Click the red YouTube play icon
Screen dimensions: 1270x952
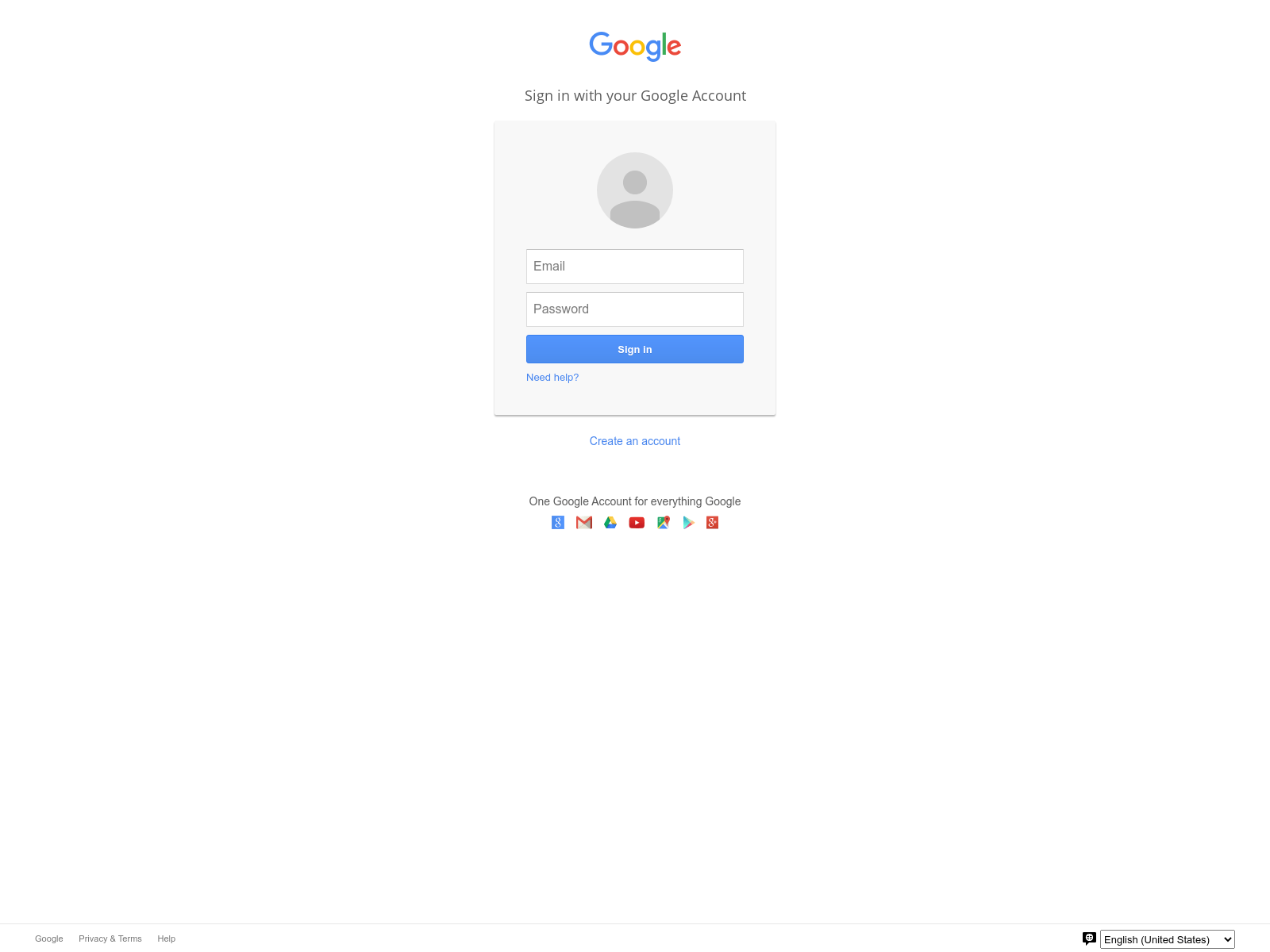point(637,522)
